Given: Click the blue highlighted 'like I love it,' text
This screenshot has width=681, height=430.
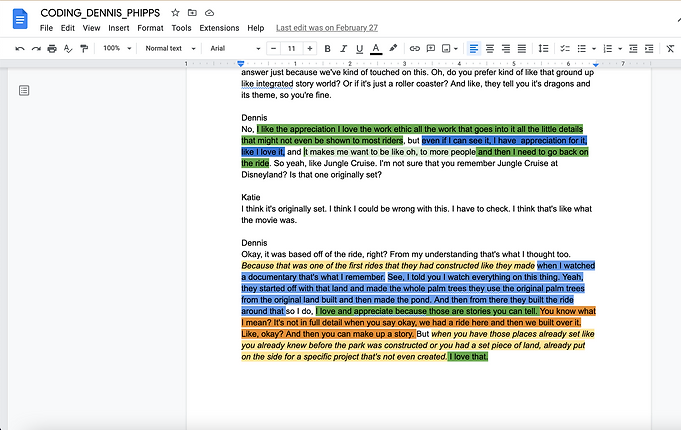Looking at the screenshot, I should 263,152.
